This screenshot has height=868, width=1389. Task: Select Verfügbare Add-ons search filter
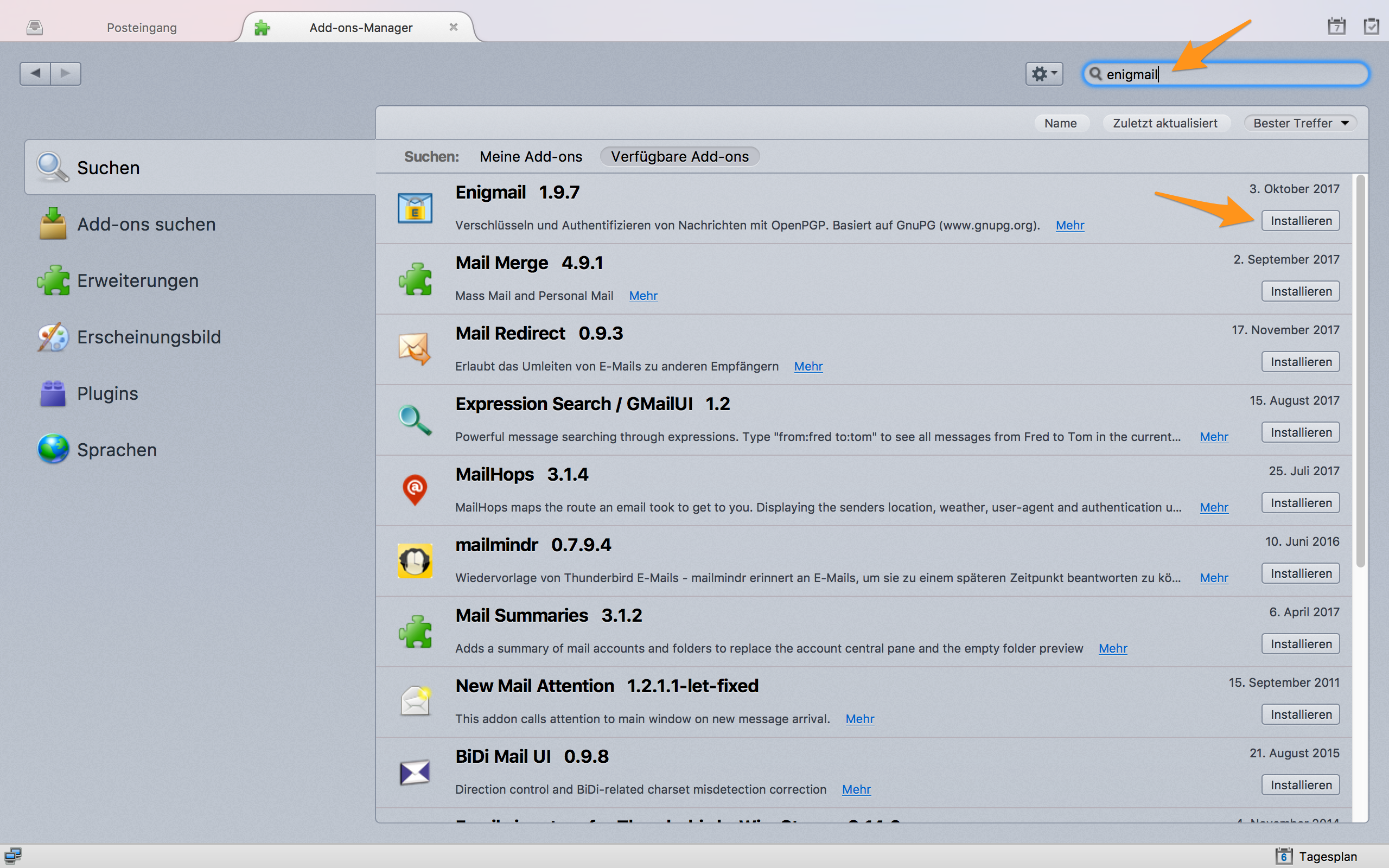point(679,156)
